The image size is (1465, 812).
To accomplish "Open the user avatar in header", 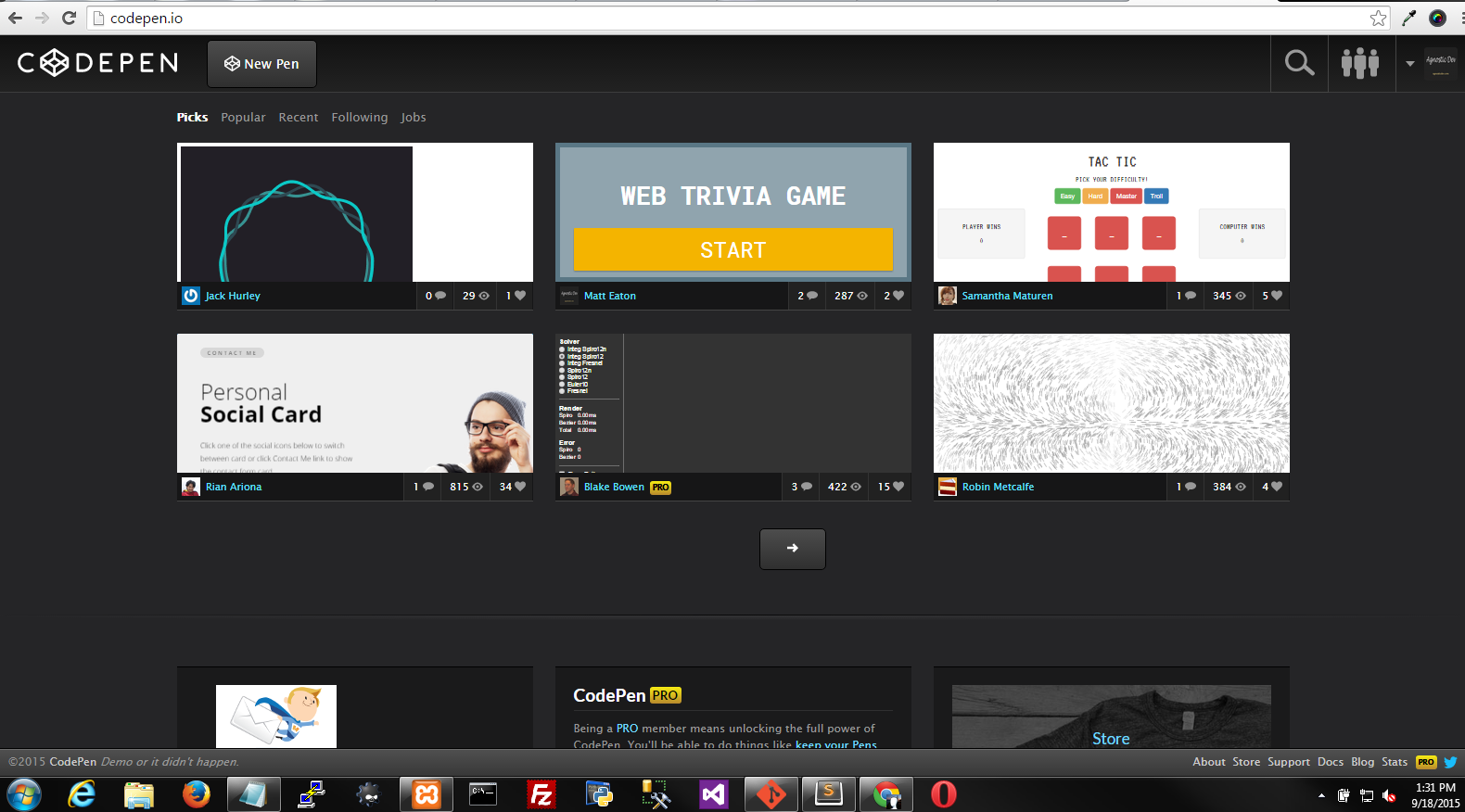I will (1441, 63).
